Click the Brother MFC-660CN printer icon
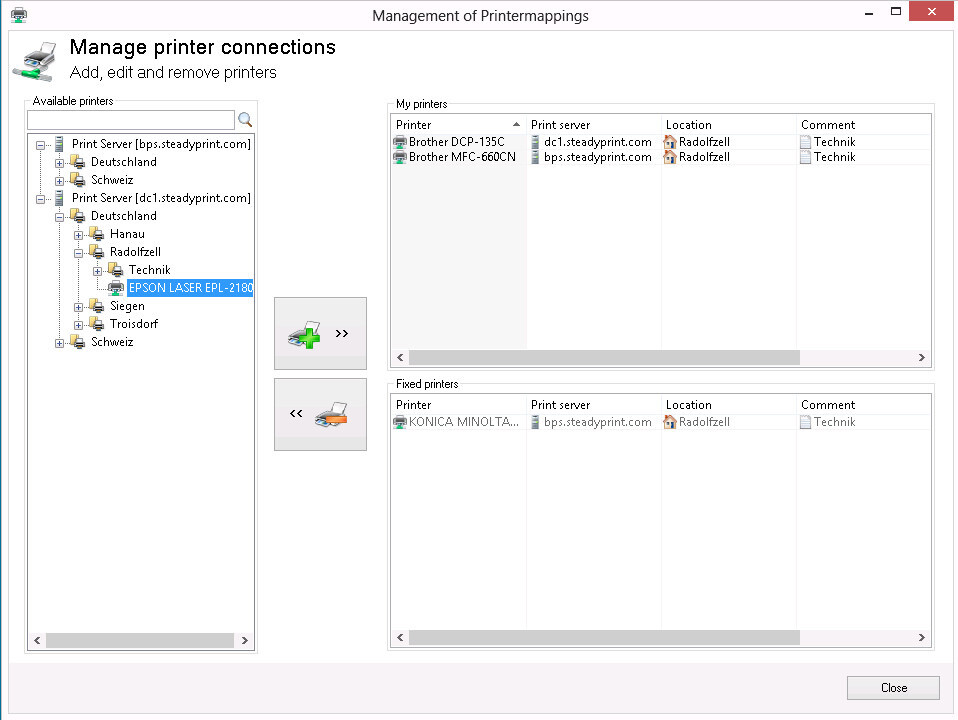Image resolution: width=958 pixels, height=720 pixels. click(400, 157)
